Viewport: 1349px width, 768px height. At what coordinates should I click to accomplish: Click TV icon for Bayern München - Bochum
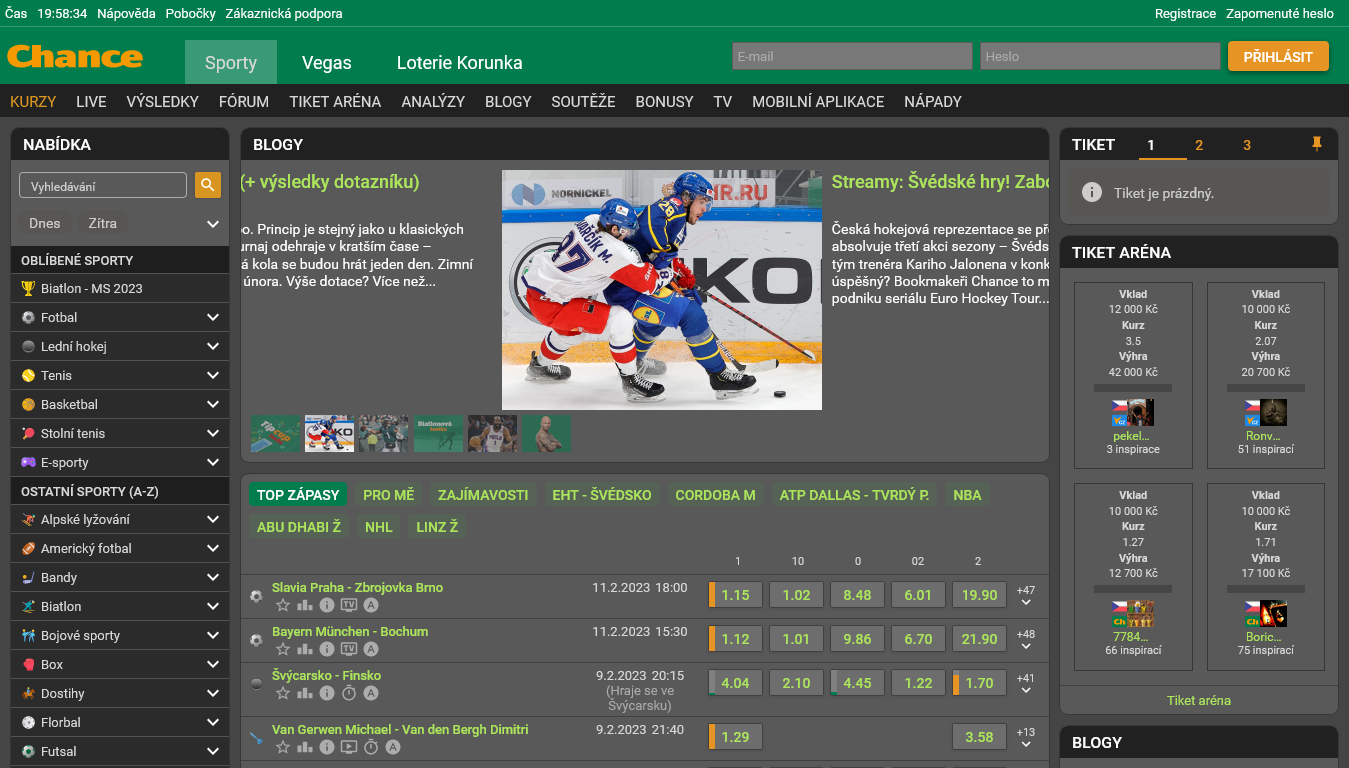pos(349,649)
